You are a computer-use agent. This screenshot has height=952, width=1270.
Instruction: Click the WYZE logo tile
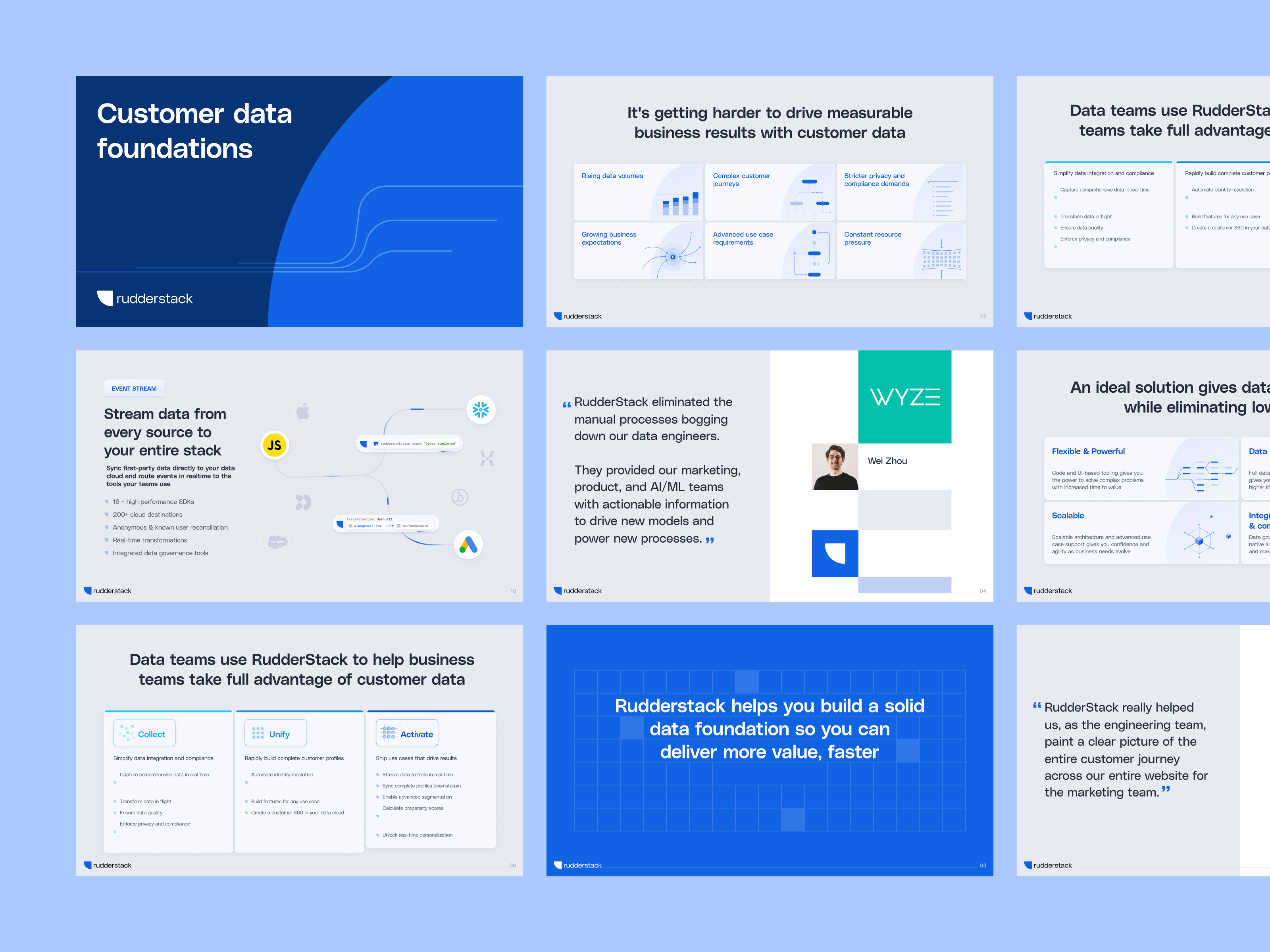(x=904, y=397)
